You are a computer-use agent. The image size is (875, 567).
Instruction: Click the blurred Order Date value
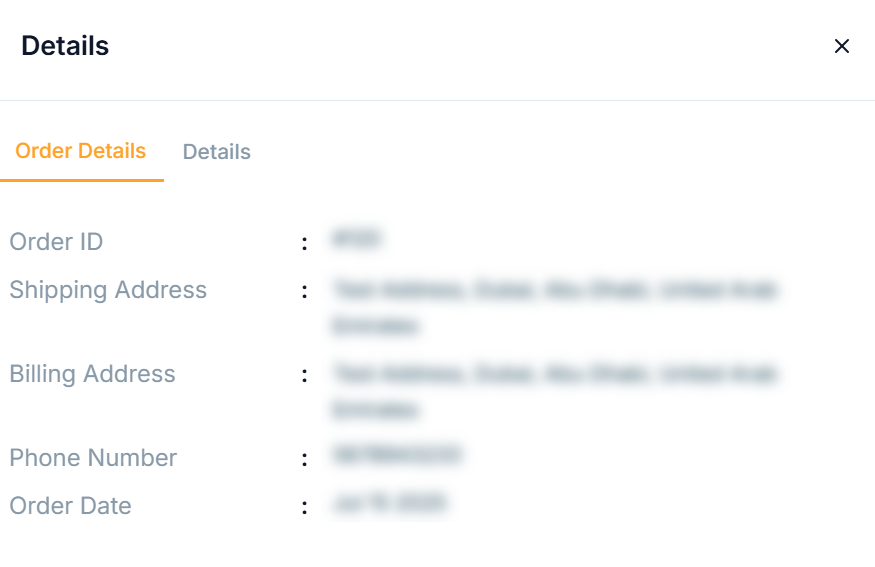coord(389,504)
